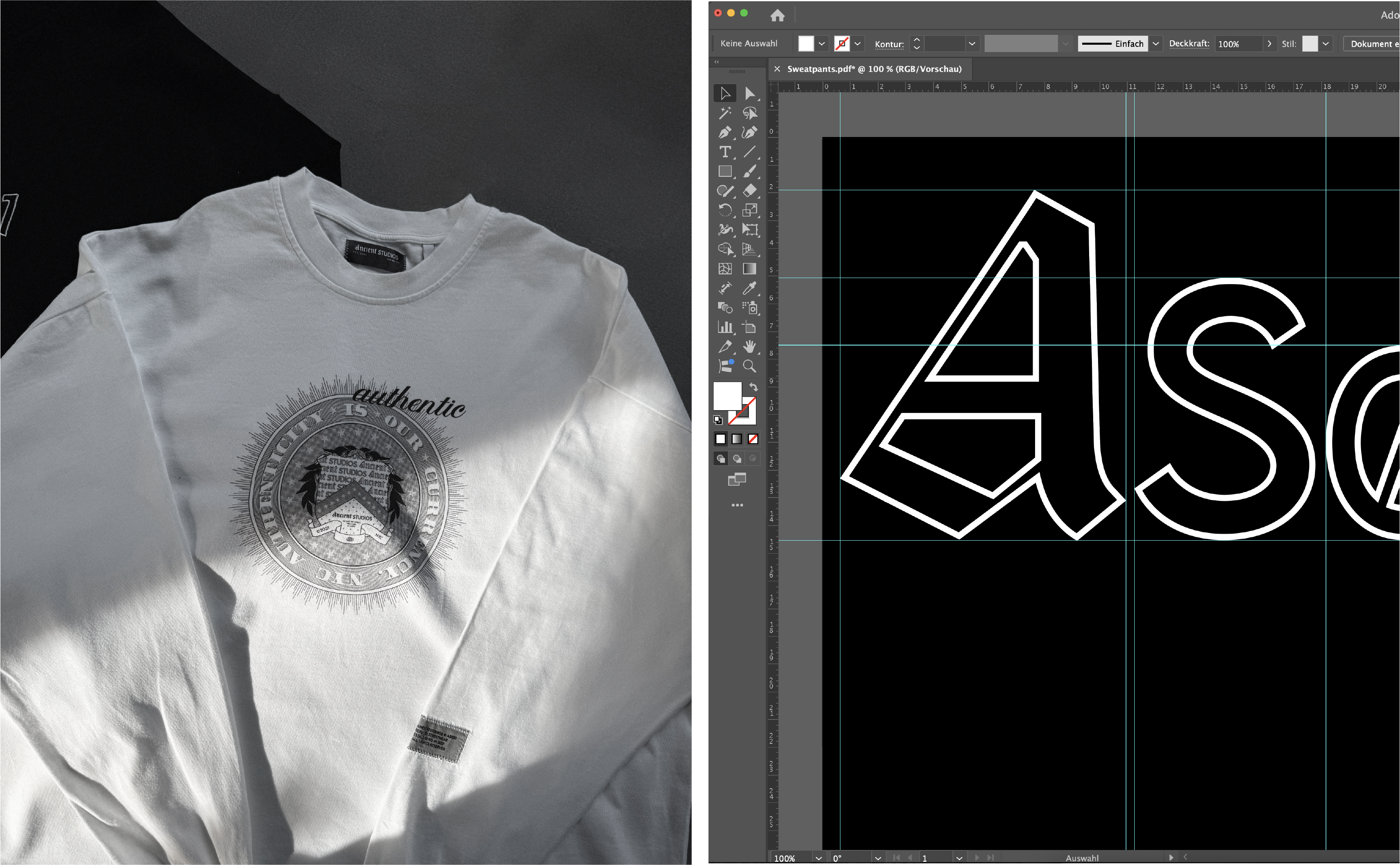The width and height of the screenshot is (1400, 865).
Task: Enable Draw Behind mode
Action: (x=737, y=459)
